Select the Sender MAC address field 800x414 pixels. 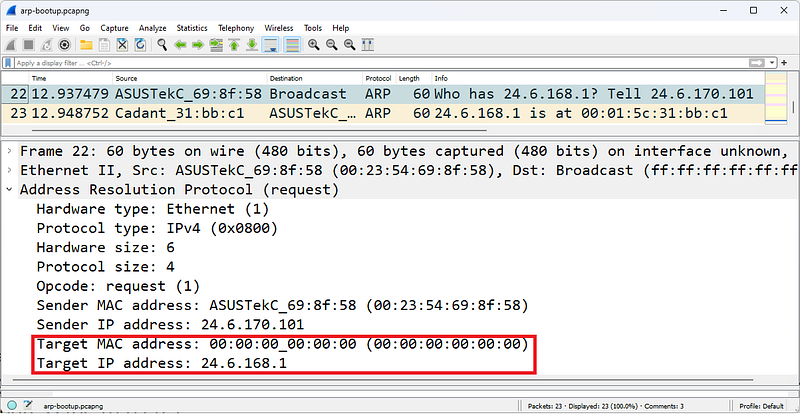pos(282,306)
